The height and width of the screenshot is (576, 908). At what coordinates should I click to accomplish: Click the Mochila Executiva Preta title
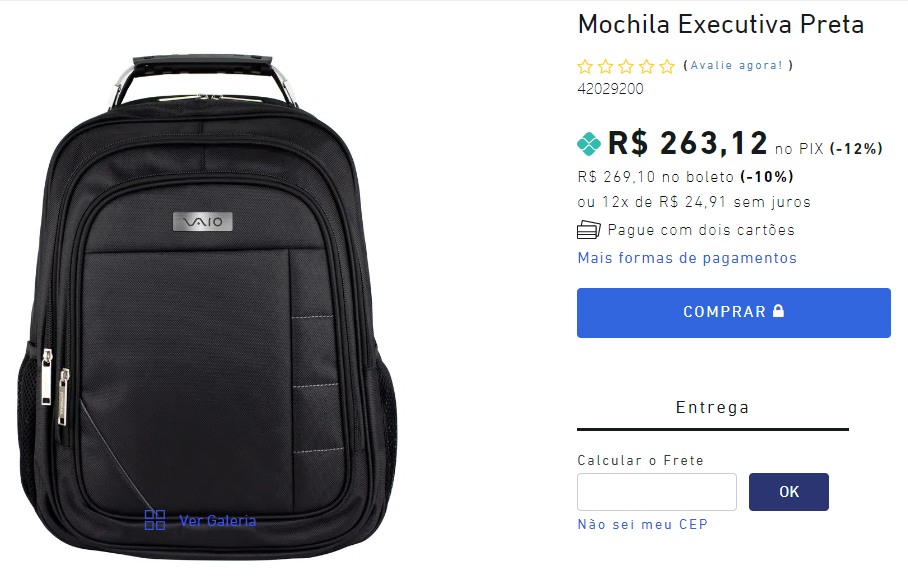(721, 24)
